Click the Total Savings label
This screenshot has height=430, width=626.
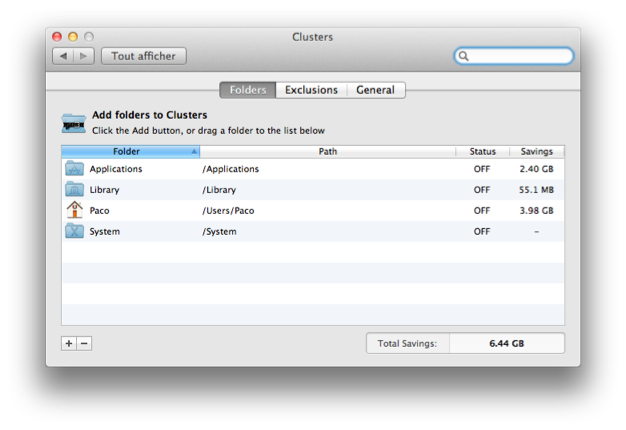[407, 343]
